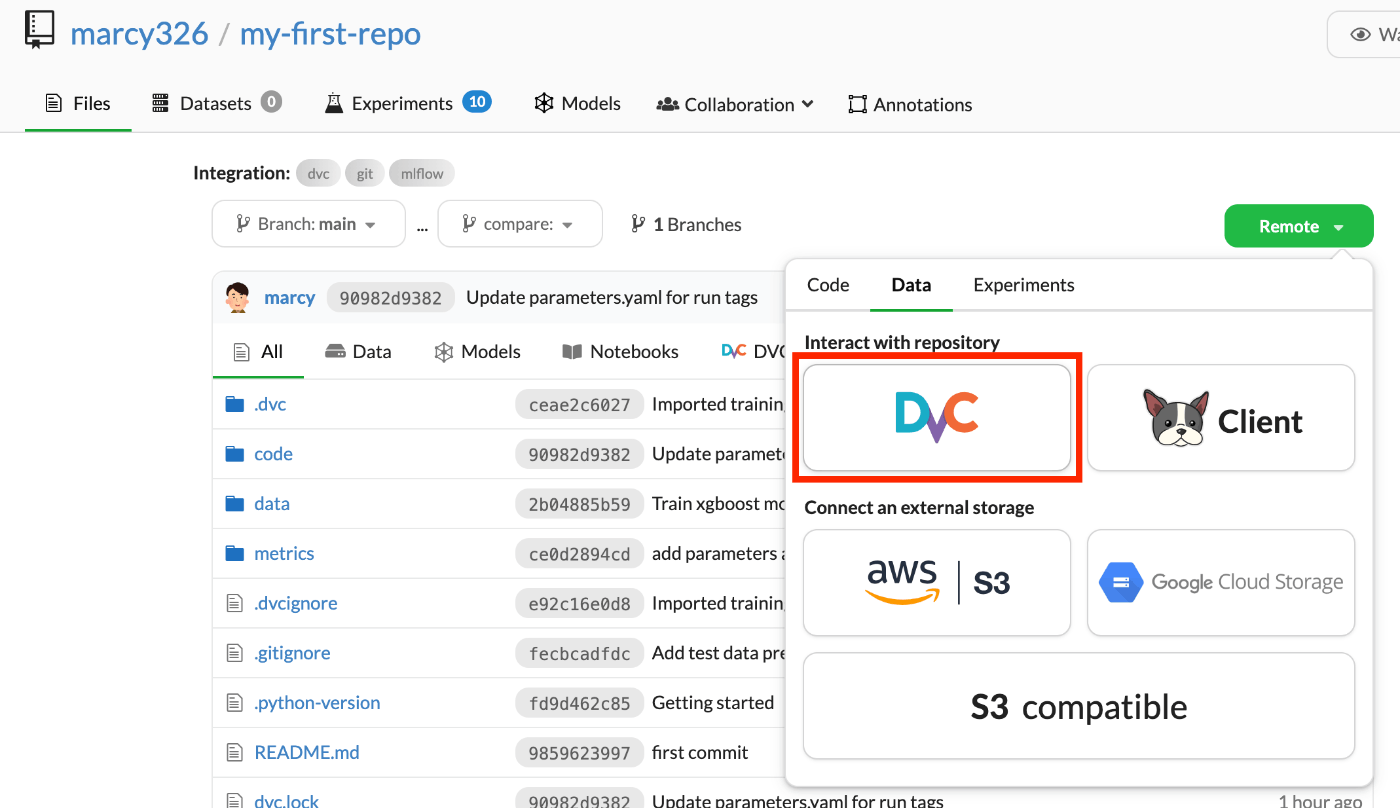Open the Datasets tab

216,103
